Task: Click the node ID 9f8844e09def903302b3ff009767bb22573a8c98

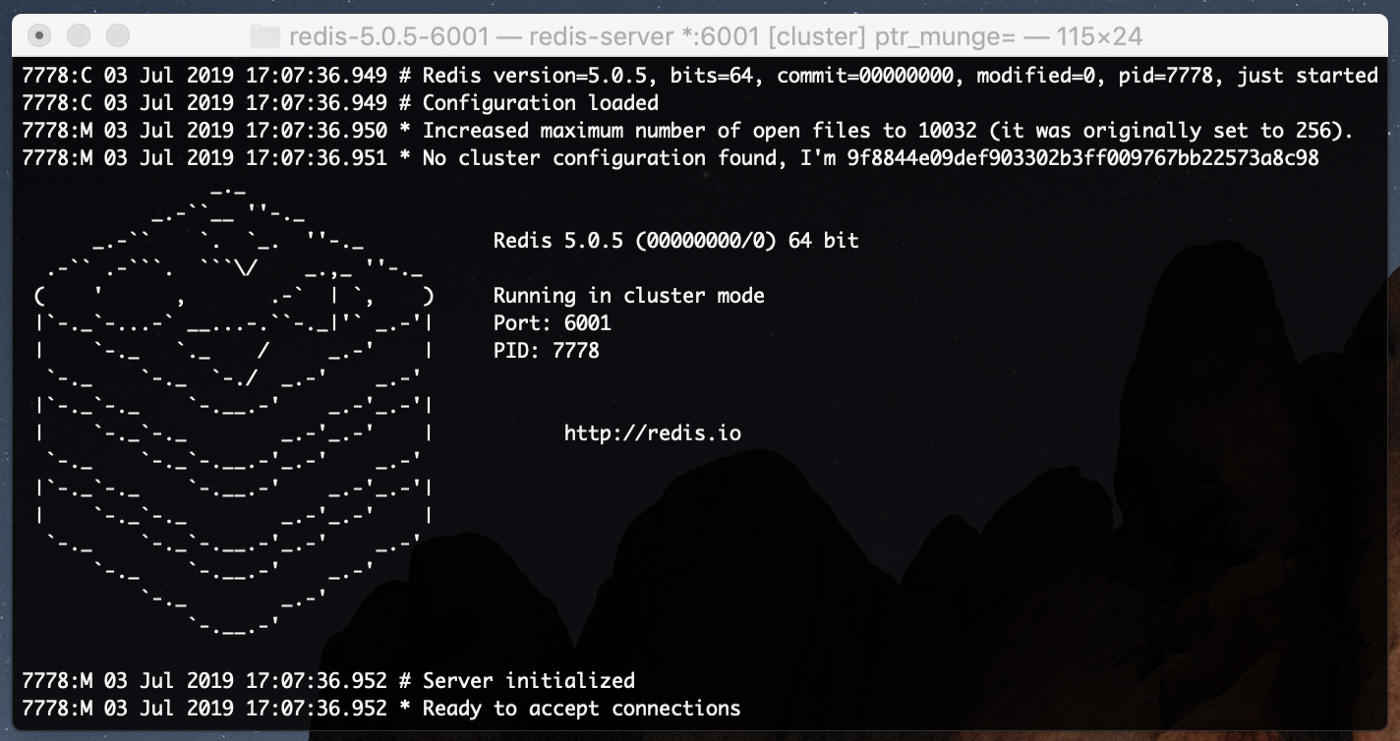Action: coord(1082,158)
